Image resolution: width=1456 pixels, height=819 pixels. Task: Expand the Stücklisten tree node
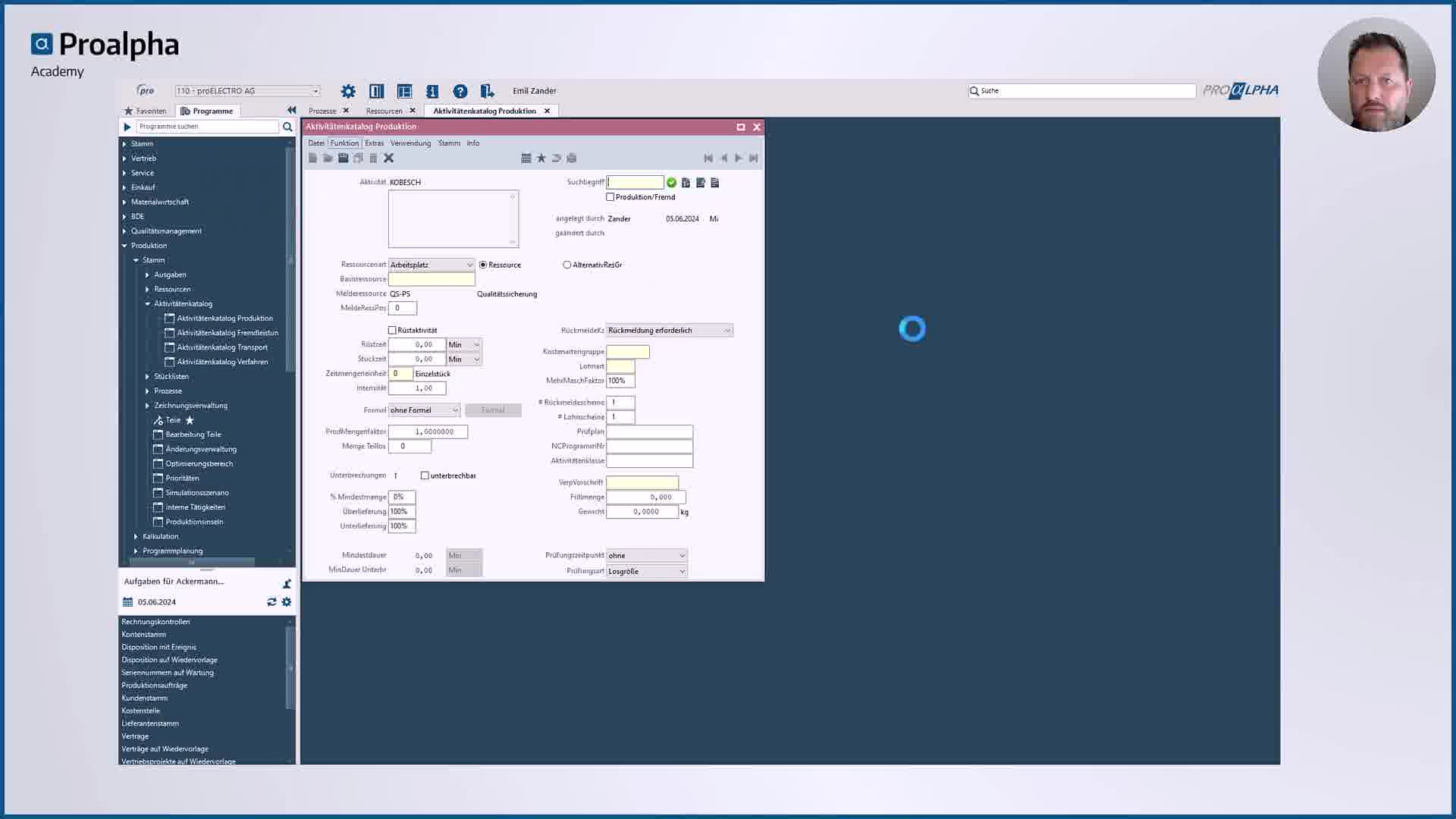[147, 377]
